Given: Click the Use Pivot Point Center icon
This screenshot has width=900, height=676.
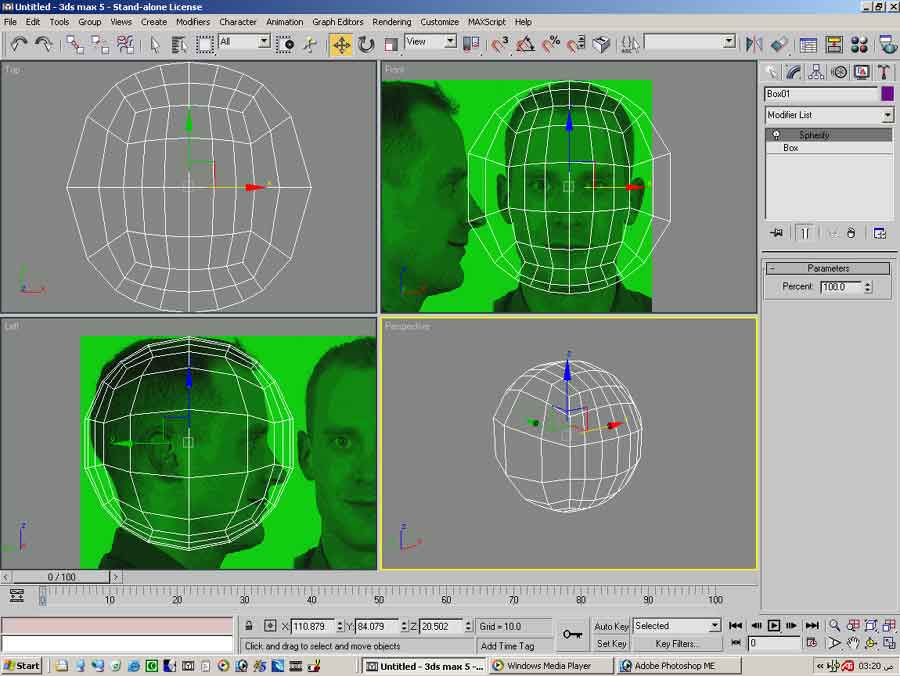Looking at the screenshot, I should (471, 44).
